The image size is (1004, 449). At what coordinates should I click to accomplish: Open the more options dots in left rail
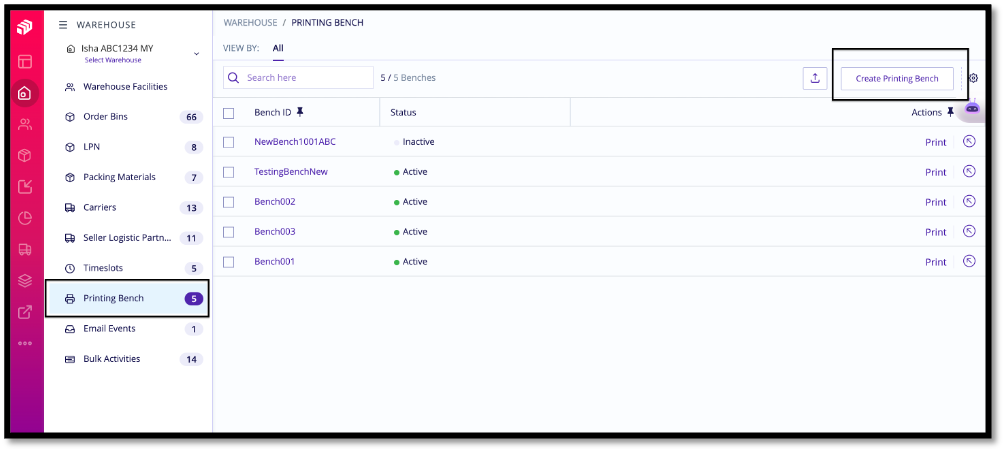24,343
